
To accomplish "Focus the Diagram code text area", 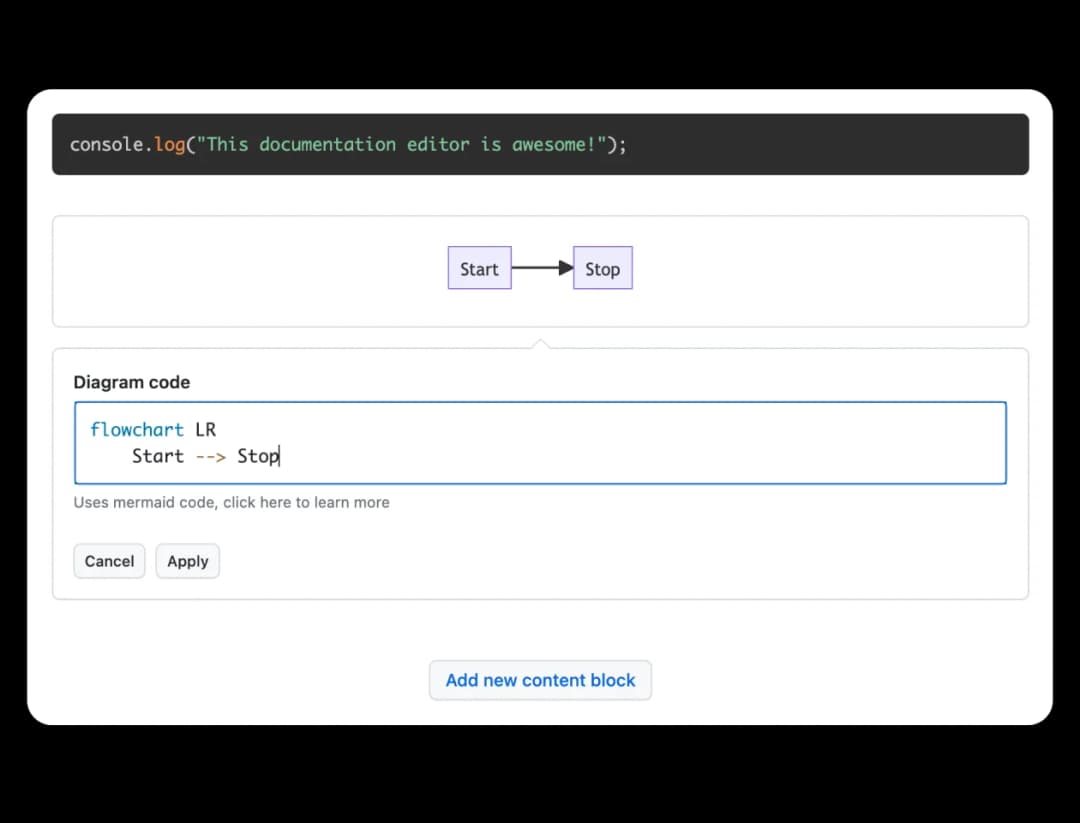I will (x=540, y=443).
